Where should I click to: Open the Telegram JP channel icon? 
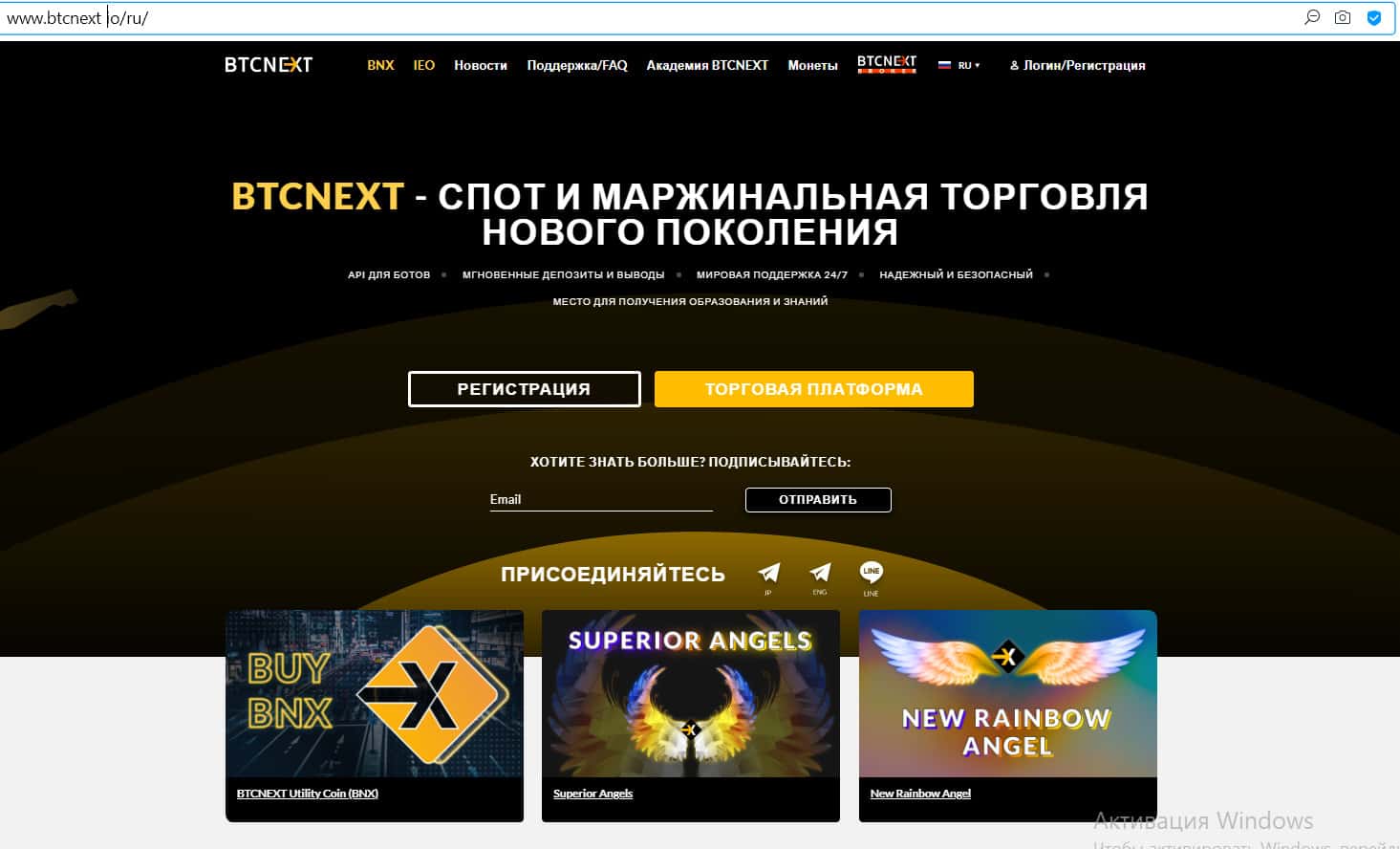tap(768, 573)
